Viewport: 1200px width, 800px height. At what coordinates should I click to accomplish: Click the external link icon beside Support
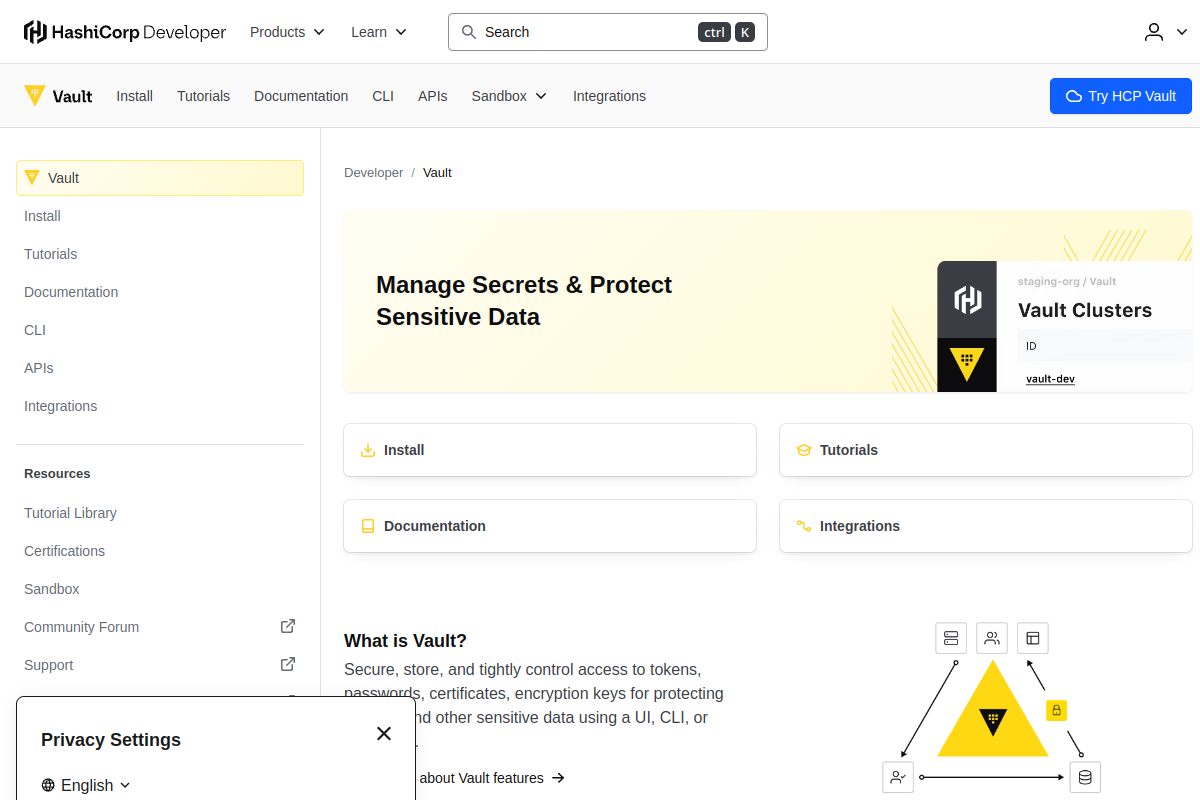288,664
